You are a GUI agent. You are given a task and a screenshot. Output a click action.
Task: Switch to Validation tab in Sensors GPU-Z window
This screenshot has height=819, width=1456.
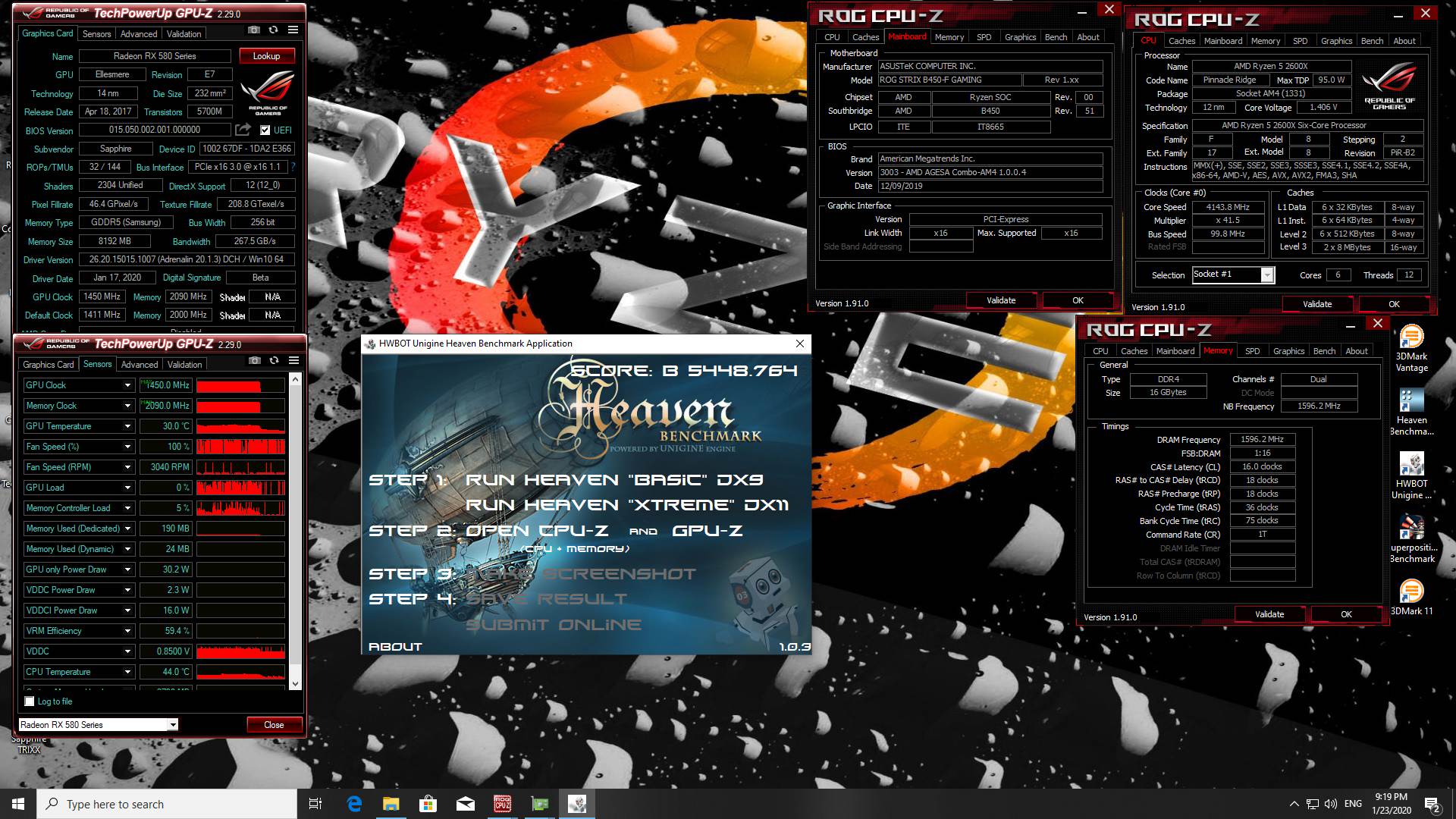point(185,365)
